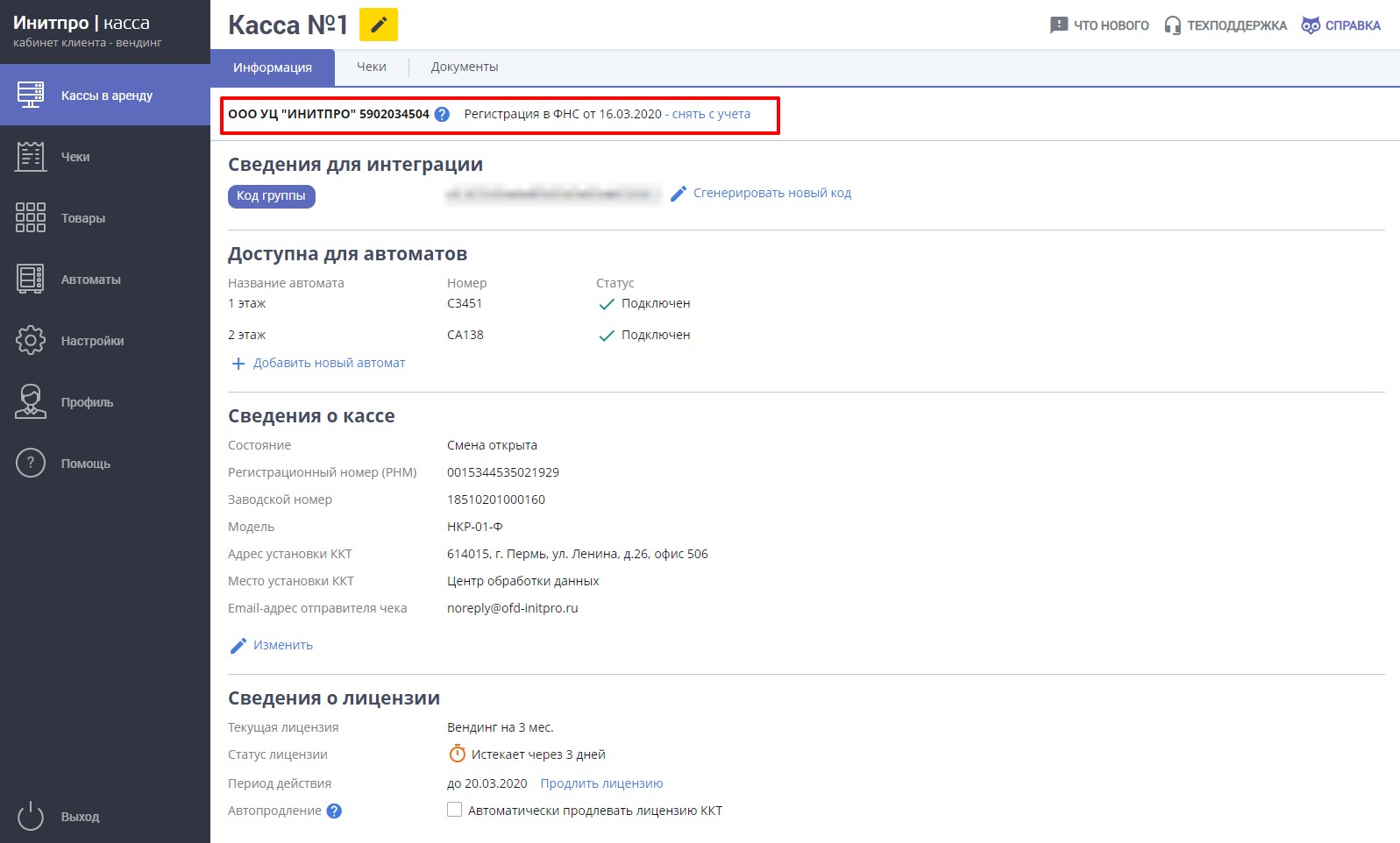Select vending machine number C3451
Viewport: 1400px width, 843px height.
point(465,303)
